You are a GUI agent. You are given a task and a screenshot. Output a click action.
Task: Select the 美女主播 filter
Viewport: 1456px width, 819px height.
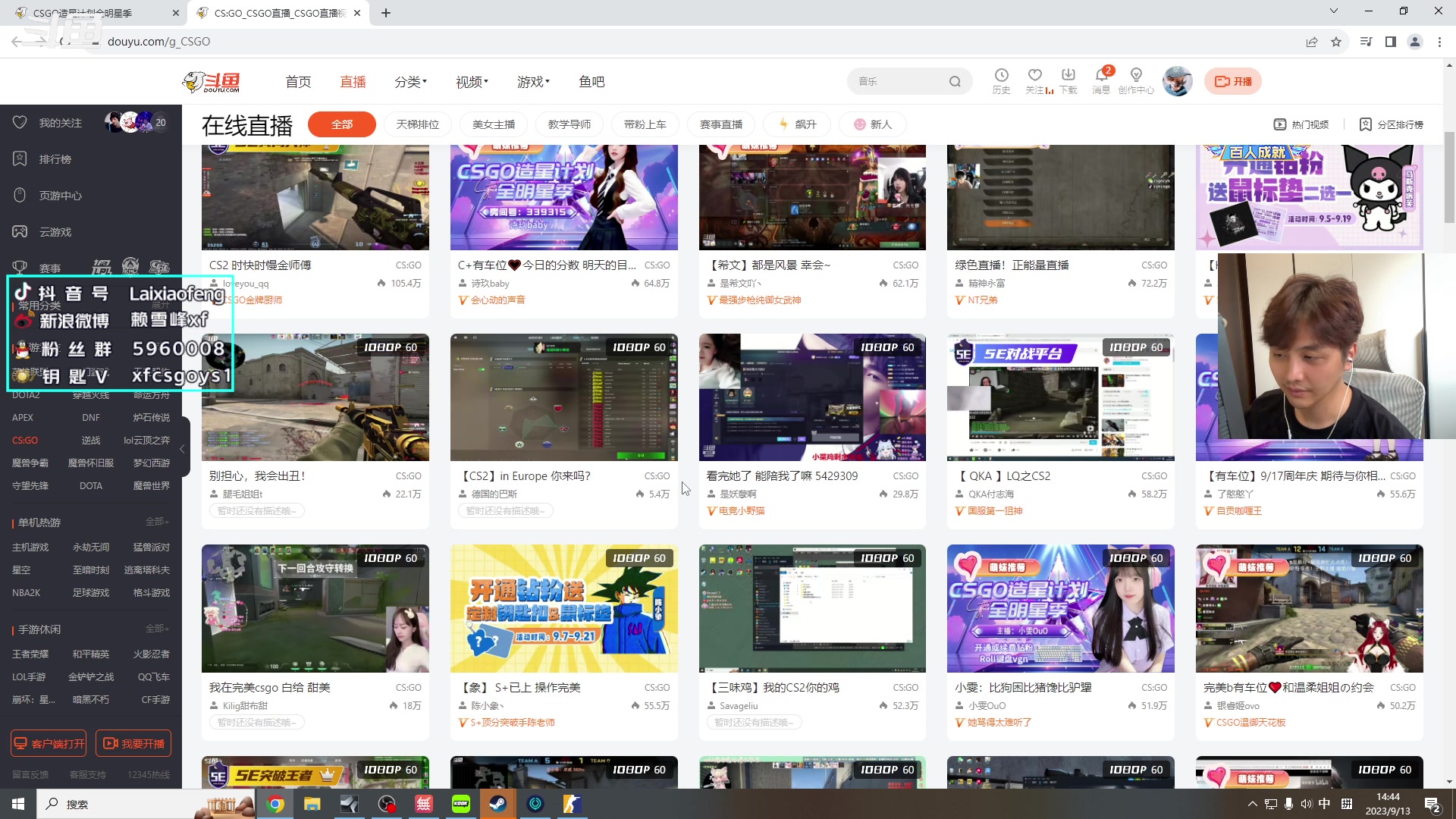pos(494,124)
